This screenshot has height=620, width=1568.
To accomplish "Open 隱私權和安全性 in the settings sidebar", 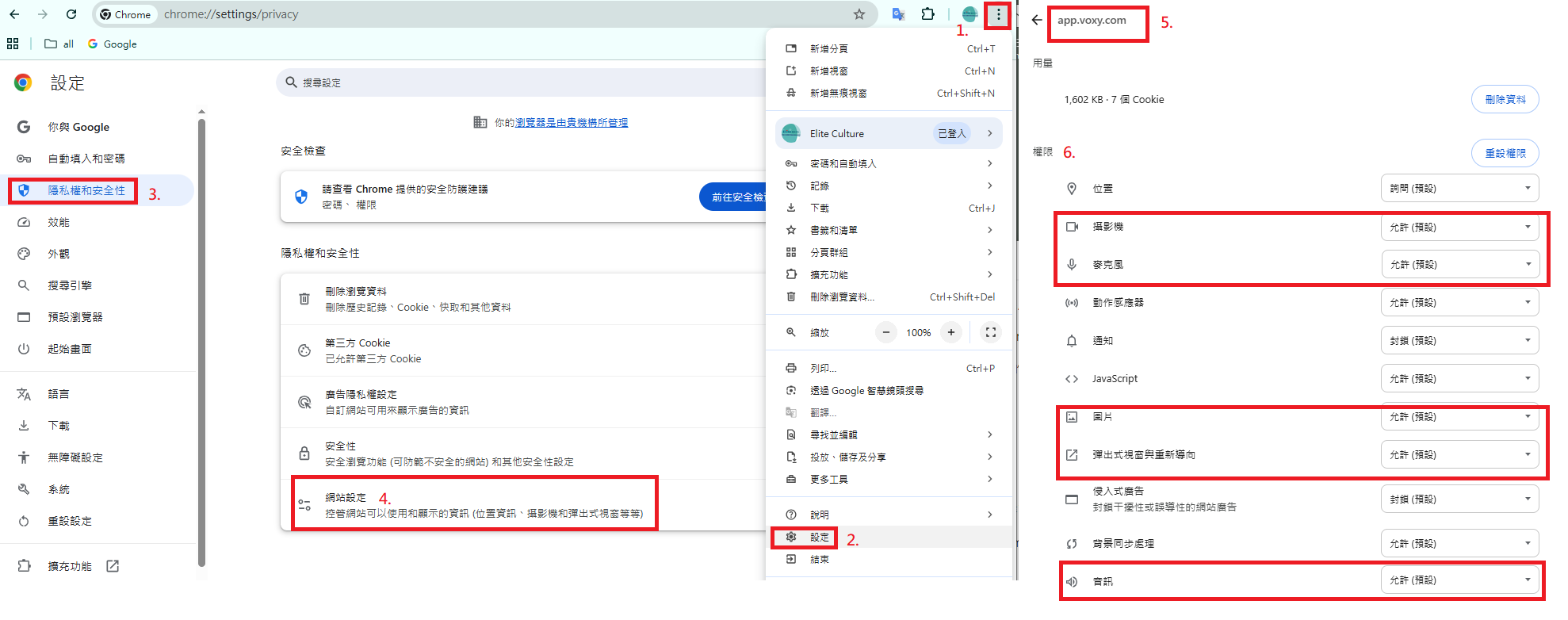I will pyautogui.click(x=86, y=191).
